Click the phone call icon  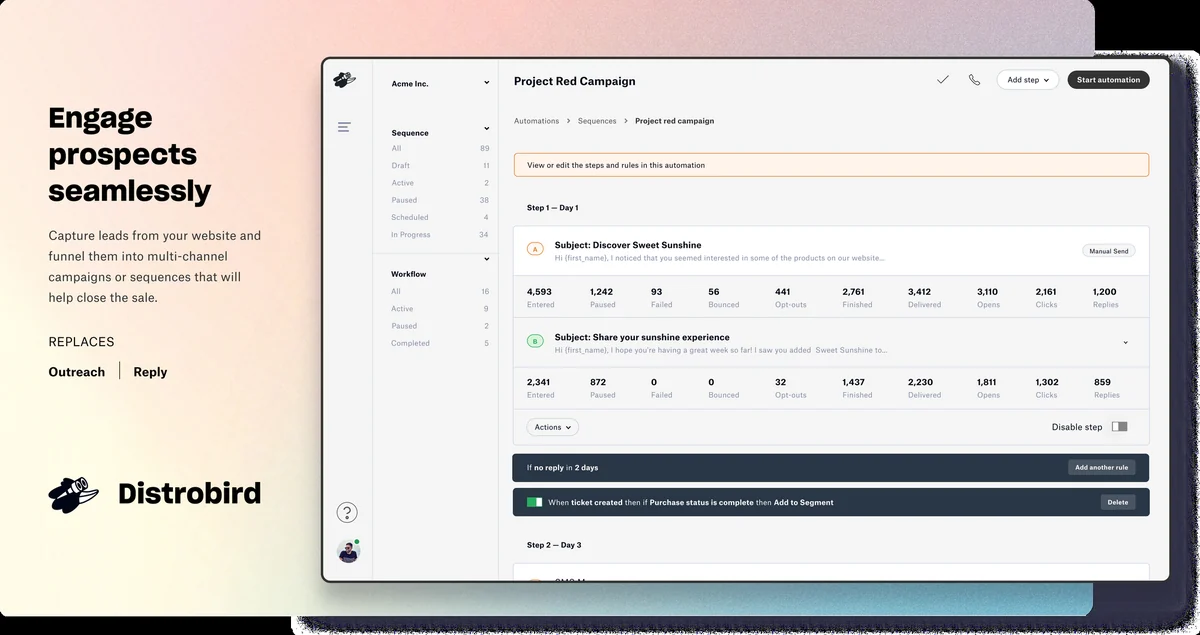tap(974, 80)
